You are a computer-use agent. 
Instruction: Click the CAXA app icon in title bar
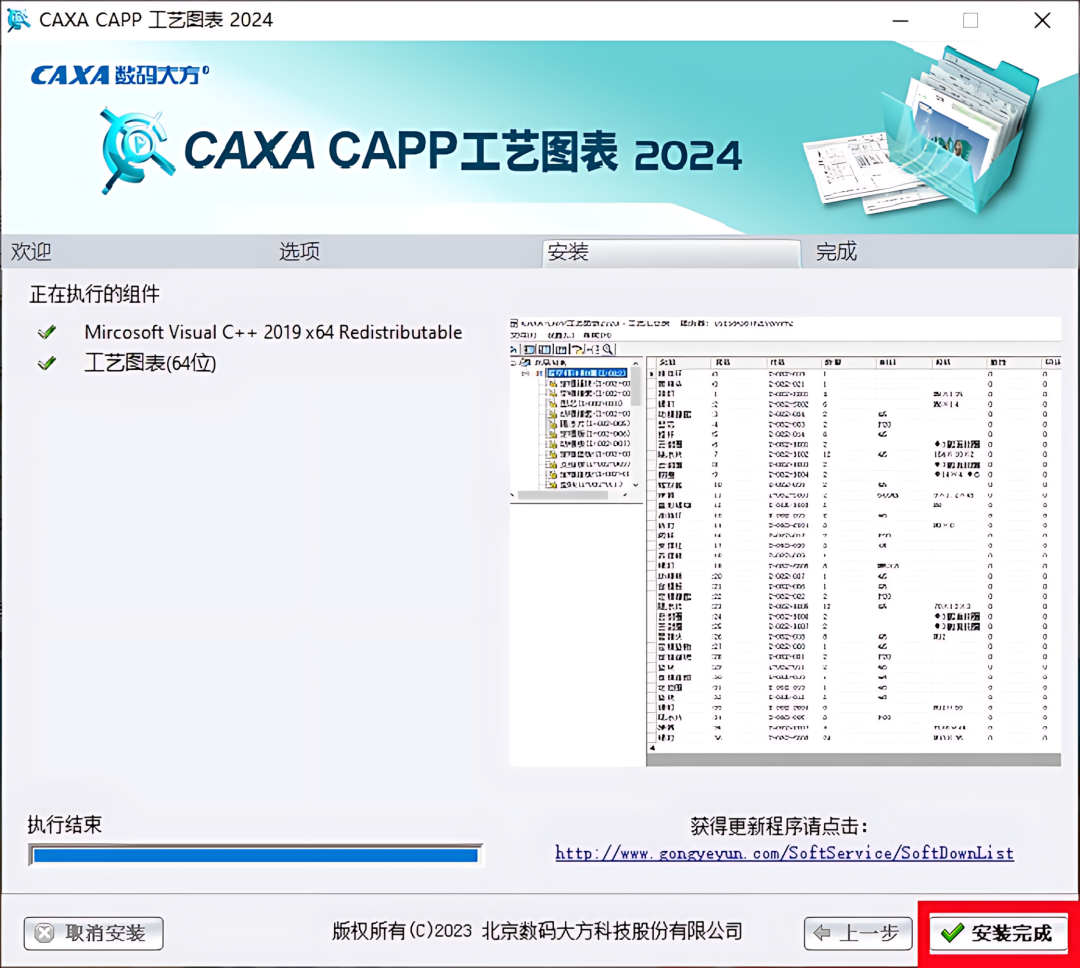click(x=19, y=19)
